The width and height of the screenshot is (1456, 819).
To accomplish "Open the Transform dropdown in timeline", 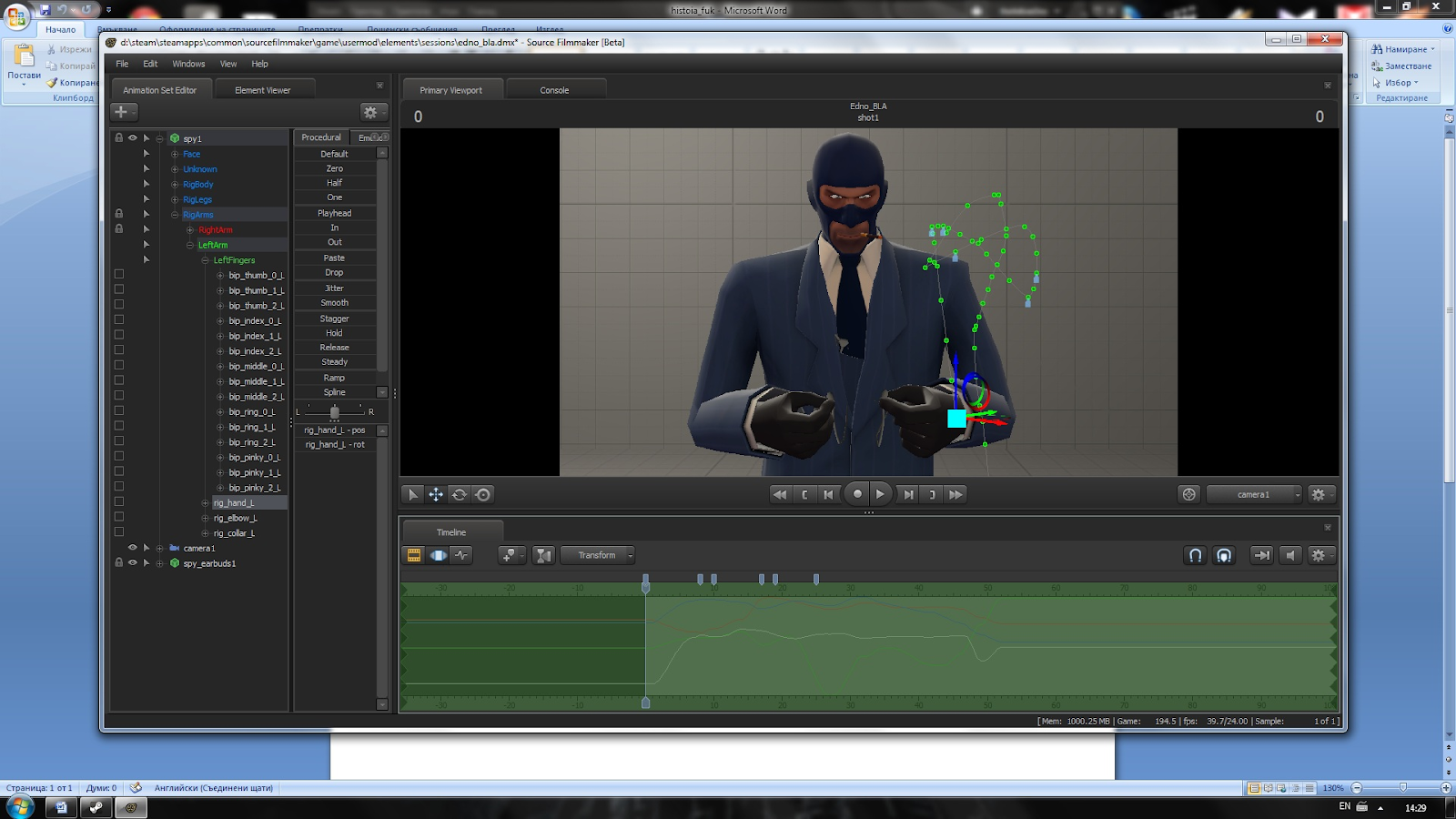I will [598, 555].
